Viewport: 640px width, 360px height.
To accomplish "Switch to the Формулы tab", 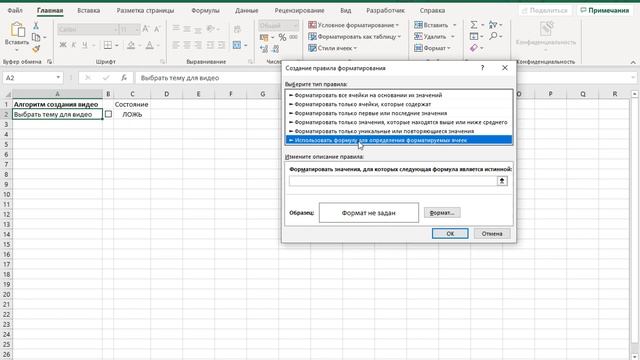I will point(205,10).
